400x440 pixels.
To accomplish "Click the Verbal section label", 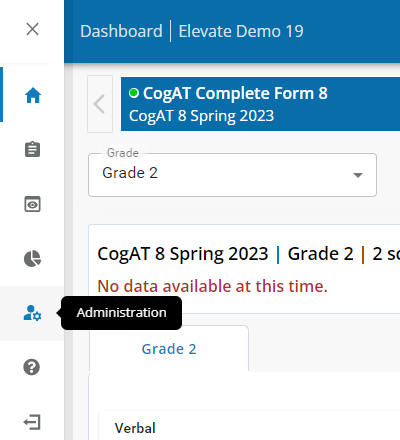I will coord(135,428).
